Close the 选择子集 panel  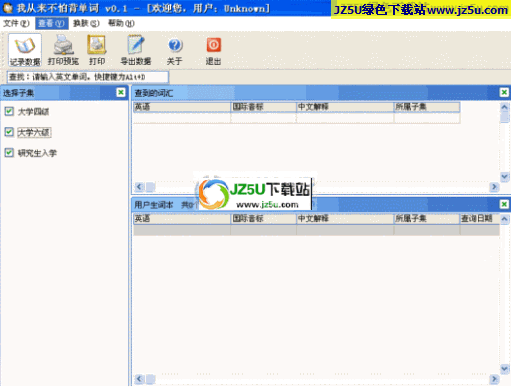(x=121, y=92)
